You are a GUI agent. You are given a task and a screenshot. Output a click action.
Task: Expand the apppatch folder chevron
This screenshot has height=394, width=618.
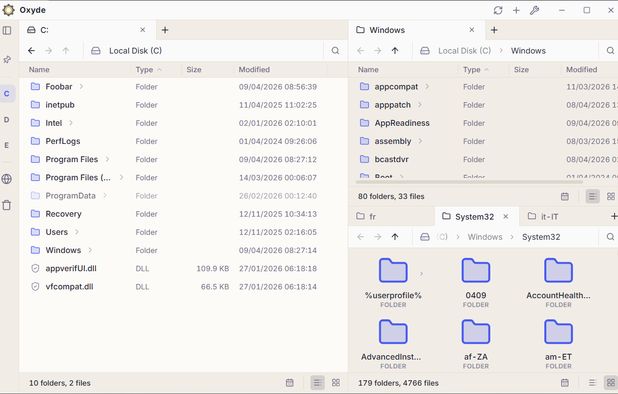point(420,105)
